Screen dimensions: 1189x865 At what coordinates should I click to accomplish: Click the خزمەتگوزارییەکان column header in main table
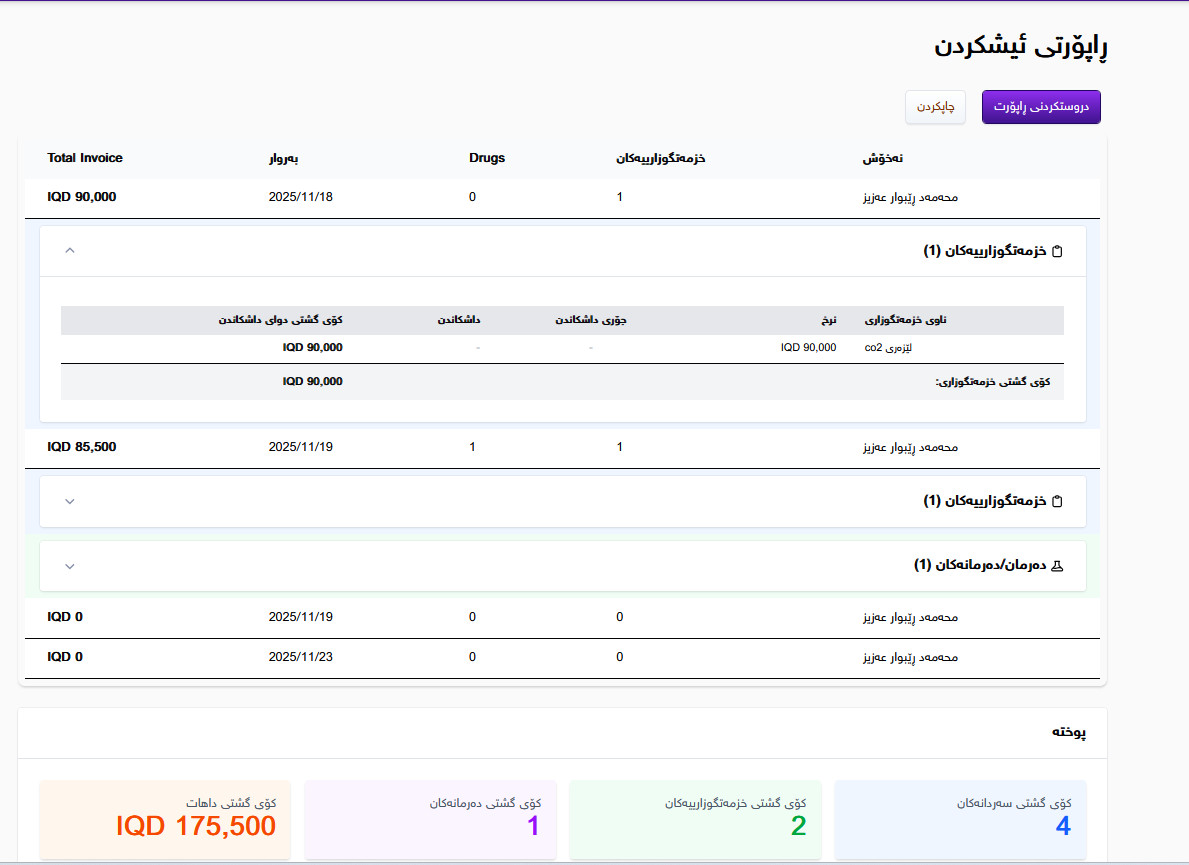[660, 158]
